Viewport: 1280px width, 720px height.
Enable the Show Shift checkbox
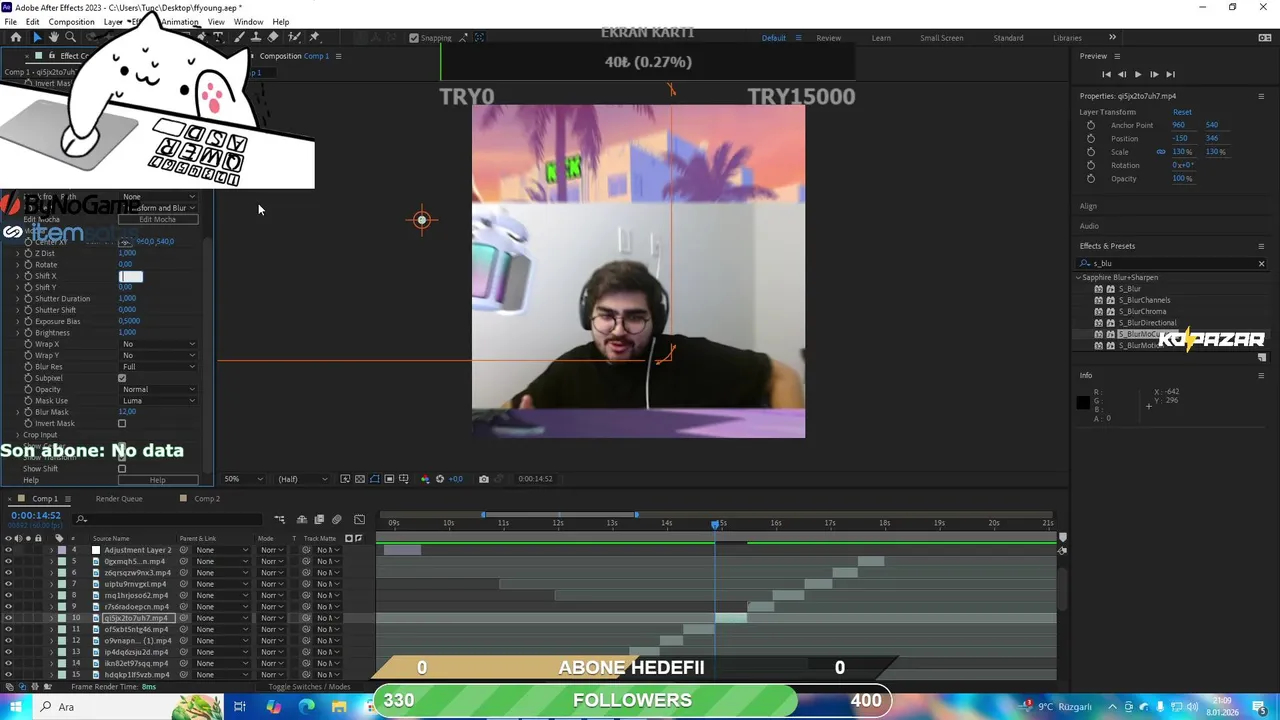pyautogui.click(x=122, y=469)
